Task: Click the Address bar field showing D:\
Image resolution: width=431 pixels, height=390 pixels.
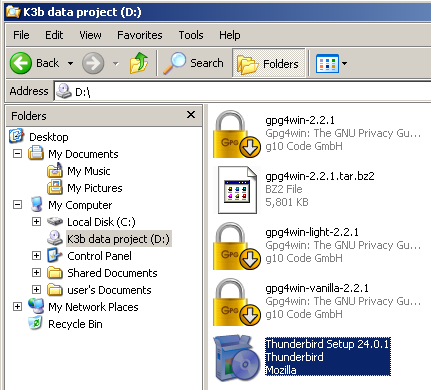Action: coord(242,91)
